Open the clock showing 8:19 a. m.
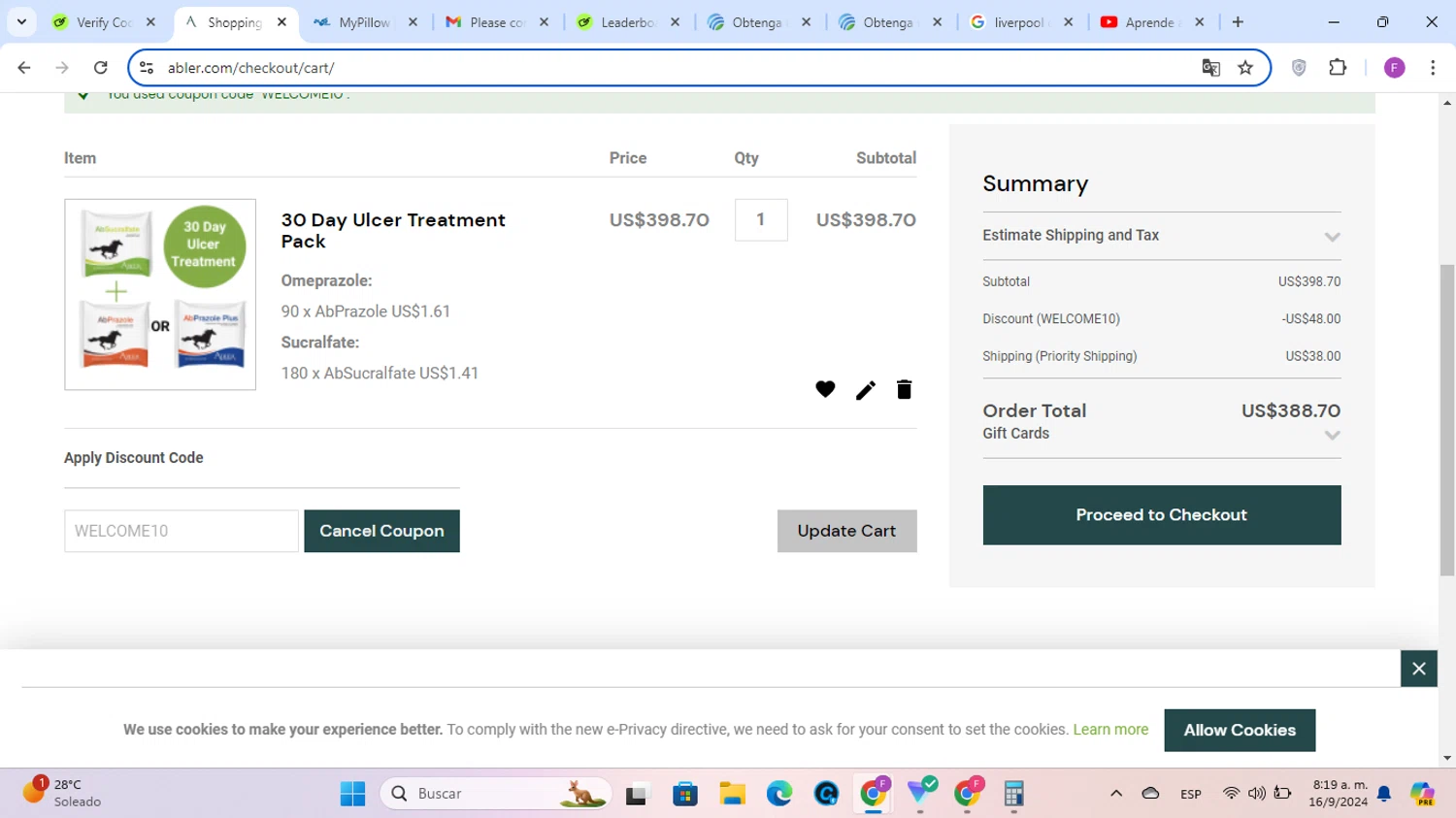Image resolution: width=1456 pixels, height=818 pixels. click(1340, 794)
